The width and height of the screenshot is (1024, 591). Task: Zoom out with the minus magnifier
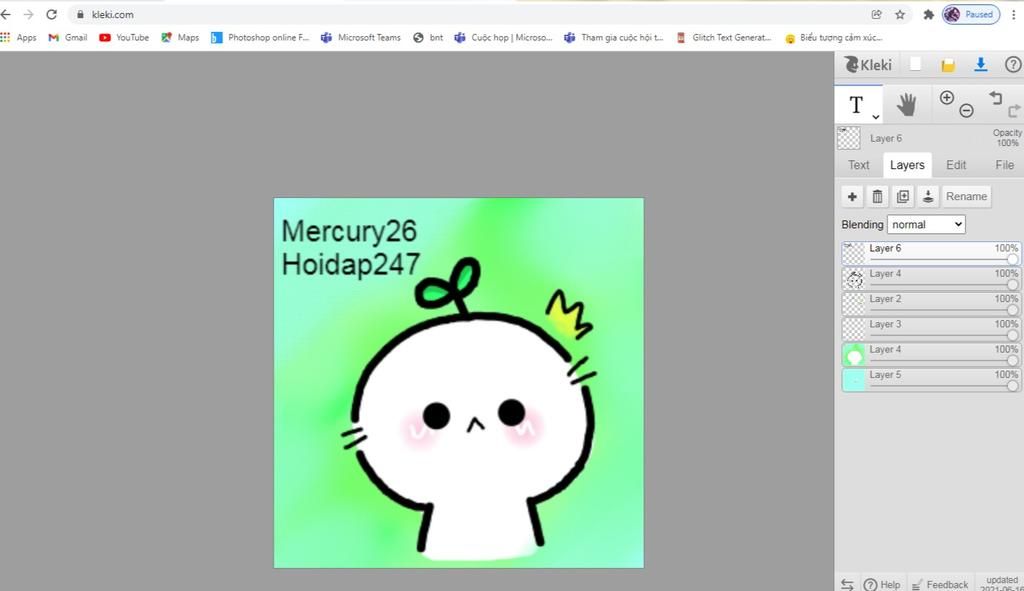coord(967,110)
